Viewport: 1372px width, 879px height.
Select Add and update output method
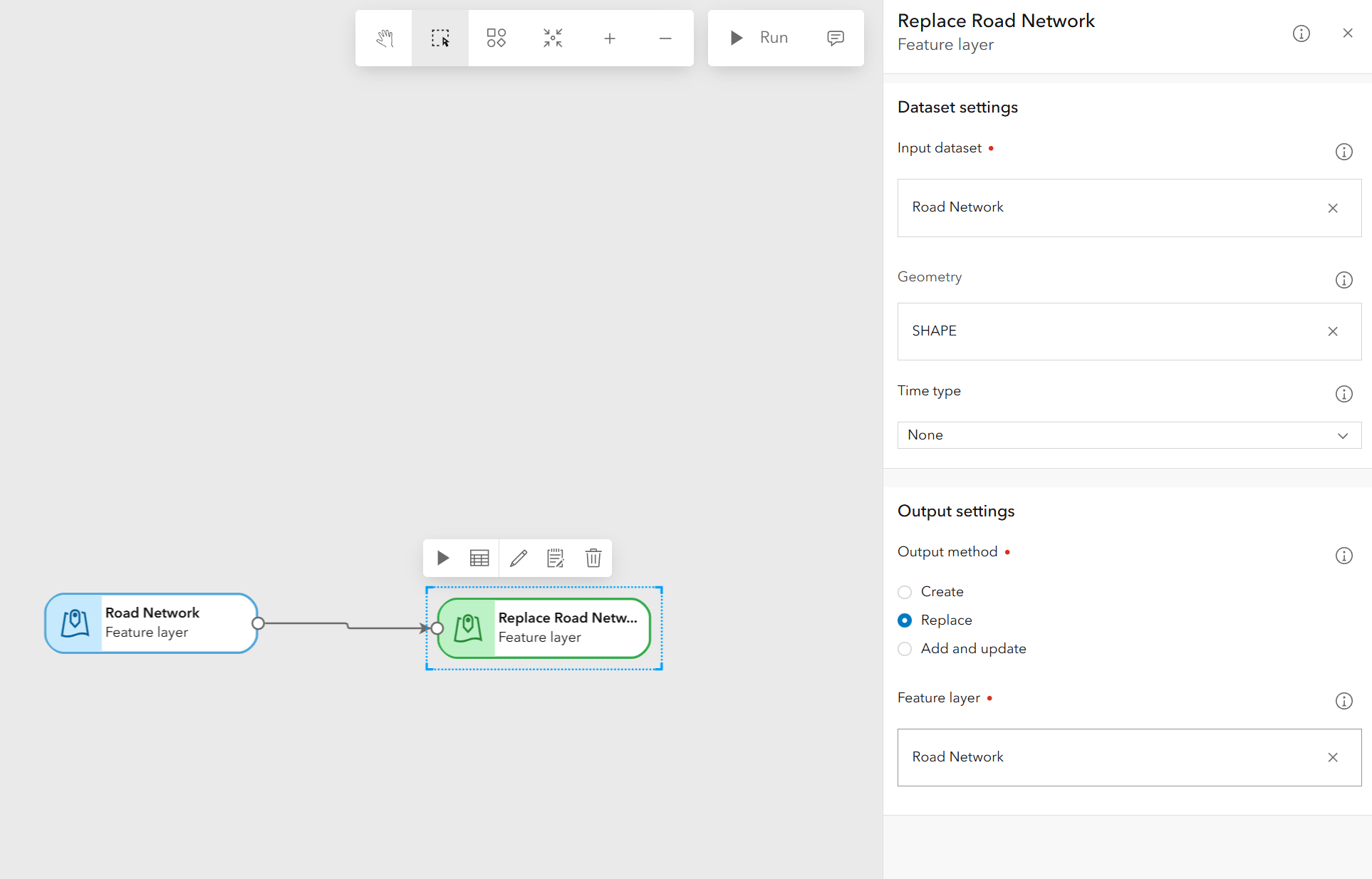point(905,649)
